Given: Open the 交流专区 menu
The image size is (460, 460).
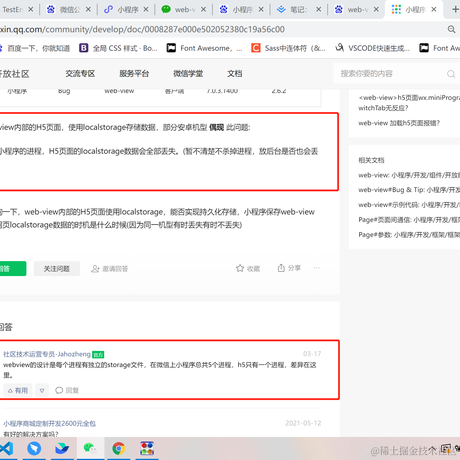Looking at the screenshot, I should 80,74.
